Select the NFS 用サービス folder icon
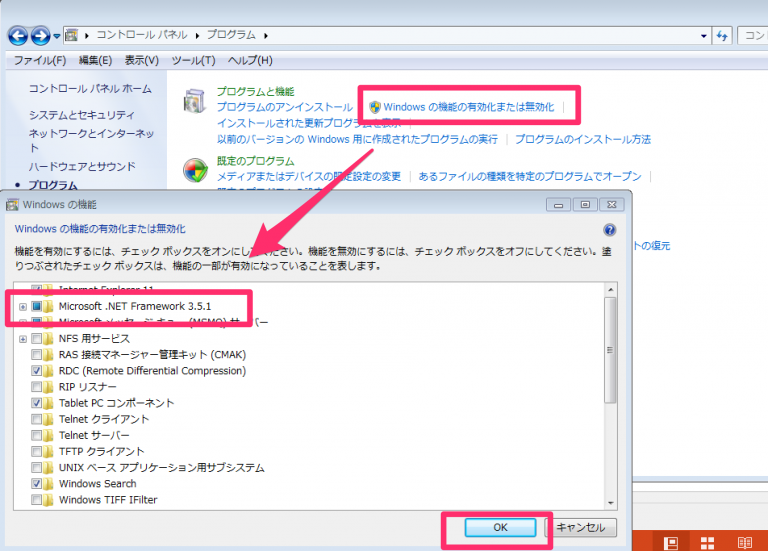Viewport: 768px width, 551px height. [48, 338]
